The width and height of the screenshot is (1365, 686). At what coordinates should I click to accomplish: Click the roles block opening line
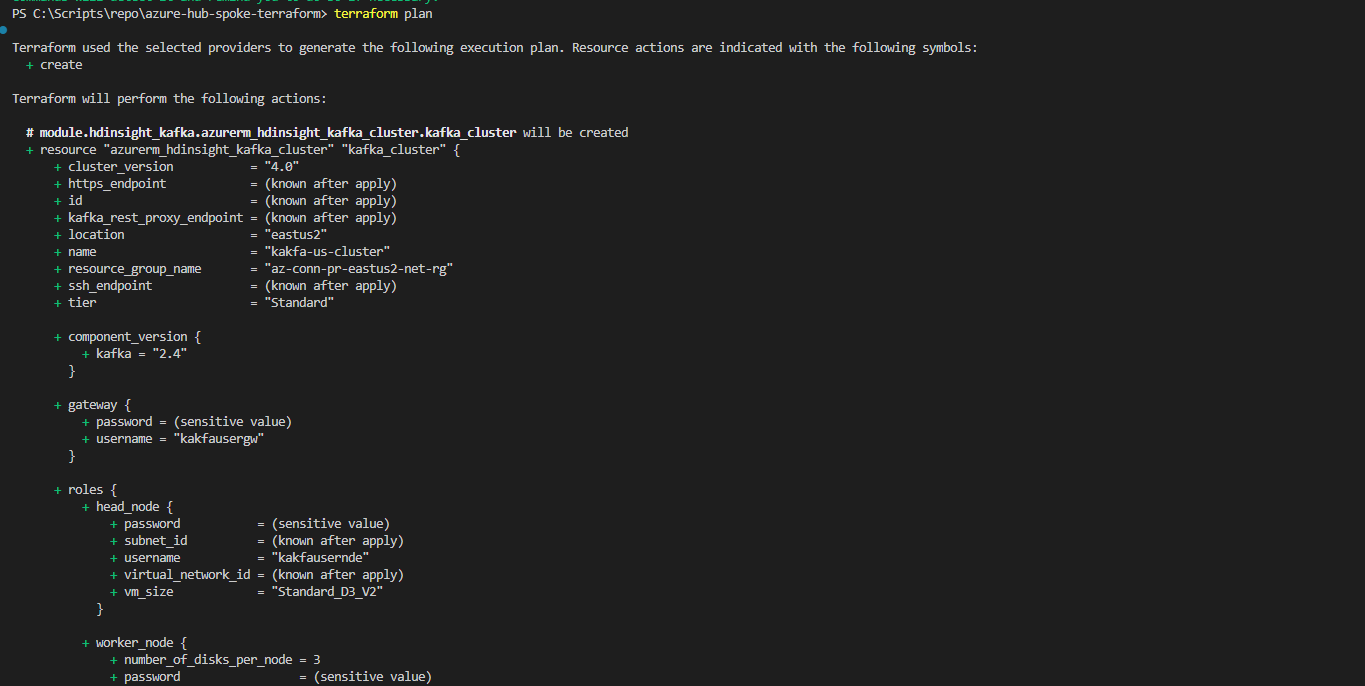(x=85, y=490)
